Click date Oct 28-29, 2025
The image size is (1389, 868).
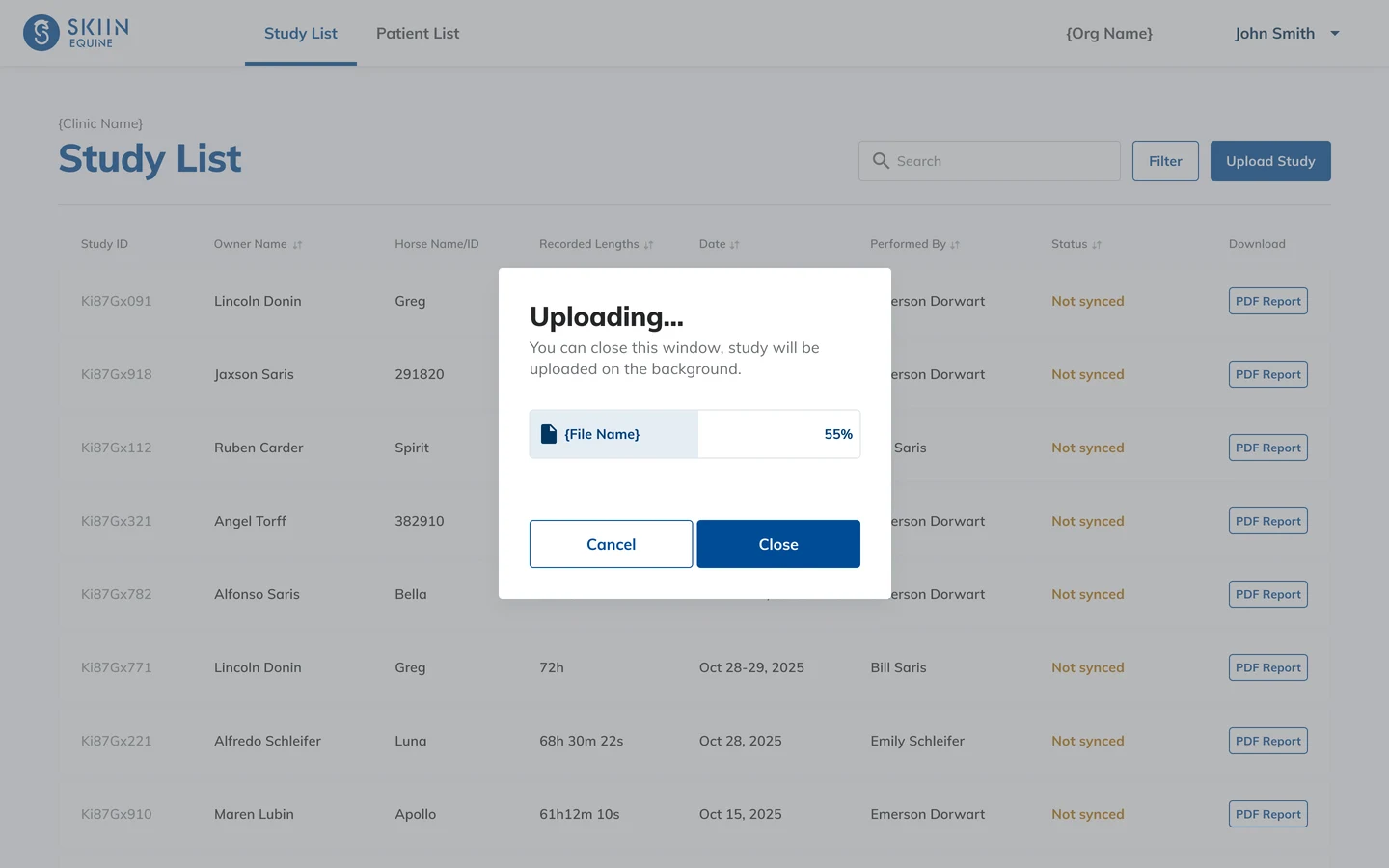[x=751, y=667]
